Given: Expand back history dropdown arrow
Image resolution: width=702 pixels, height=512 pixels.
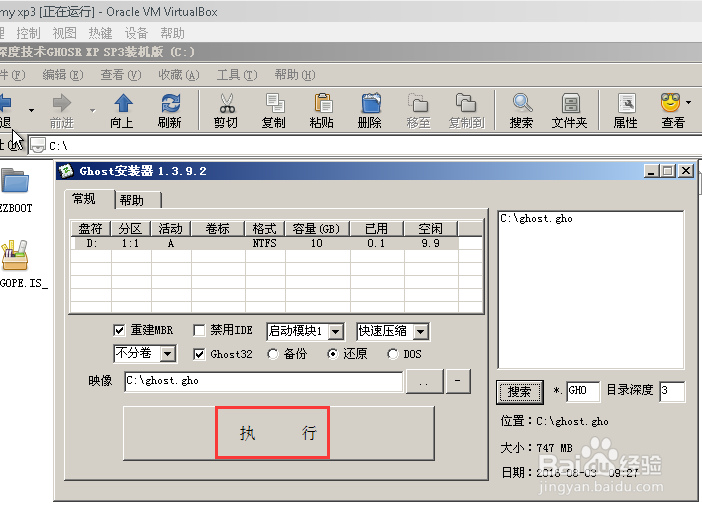Looking at the screenshot, I should pos(31,110).
